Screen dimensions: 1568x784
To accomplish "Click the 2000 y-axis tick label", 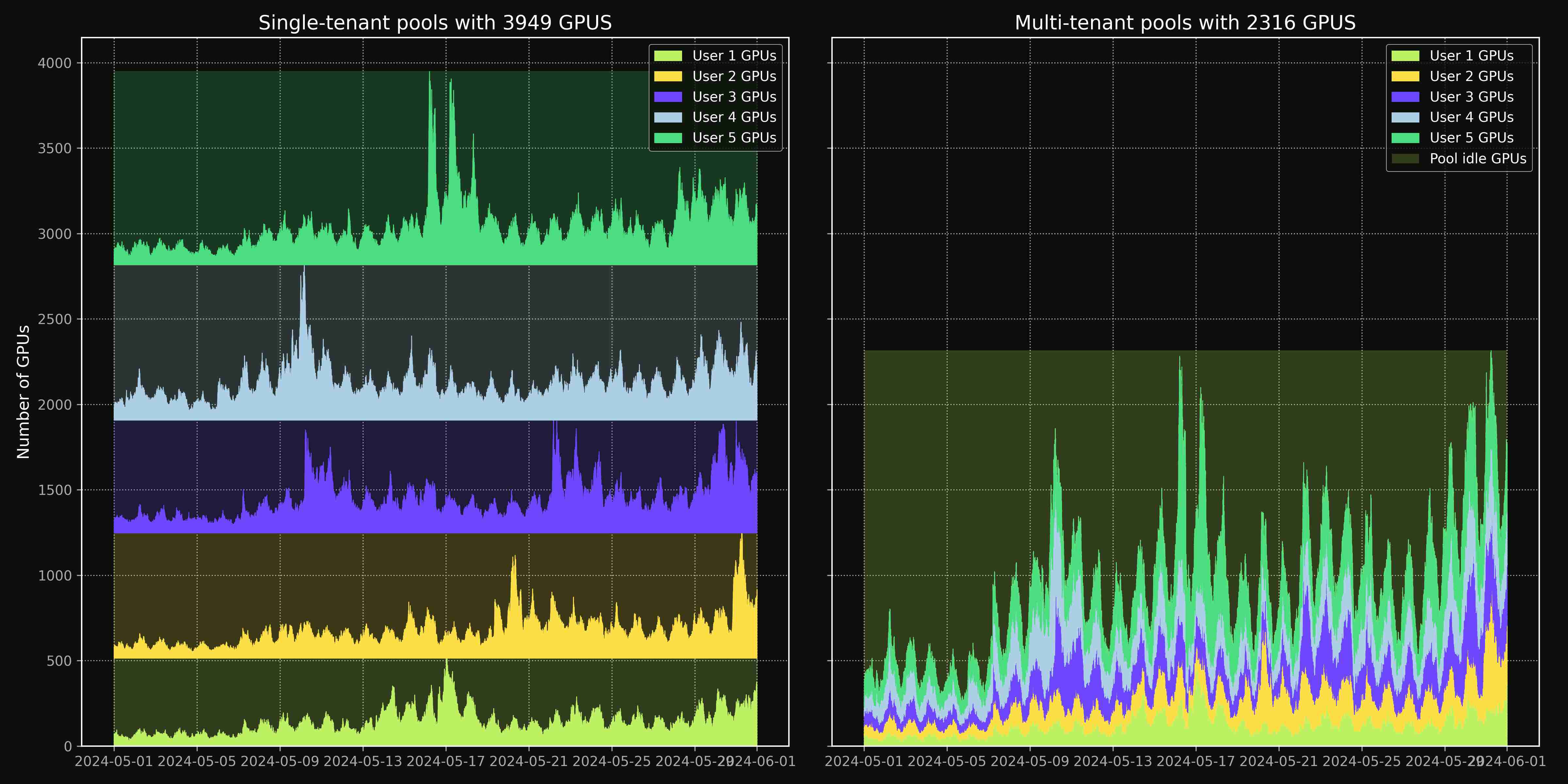I will 55,405.
